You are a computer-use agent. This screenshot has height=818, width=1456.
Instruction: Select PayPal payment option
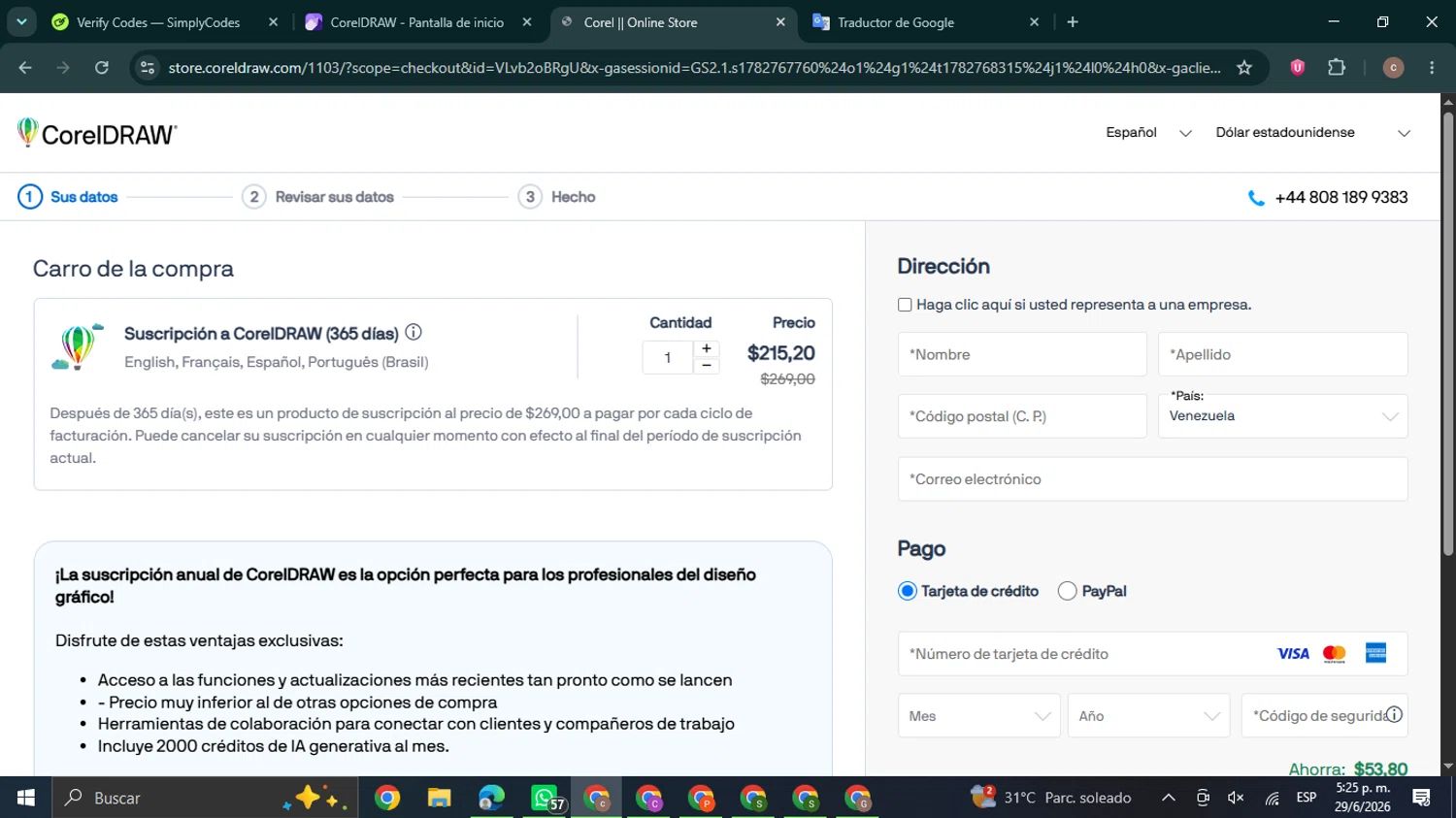click(1067, 591)
